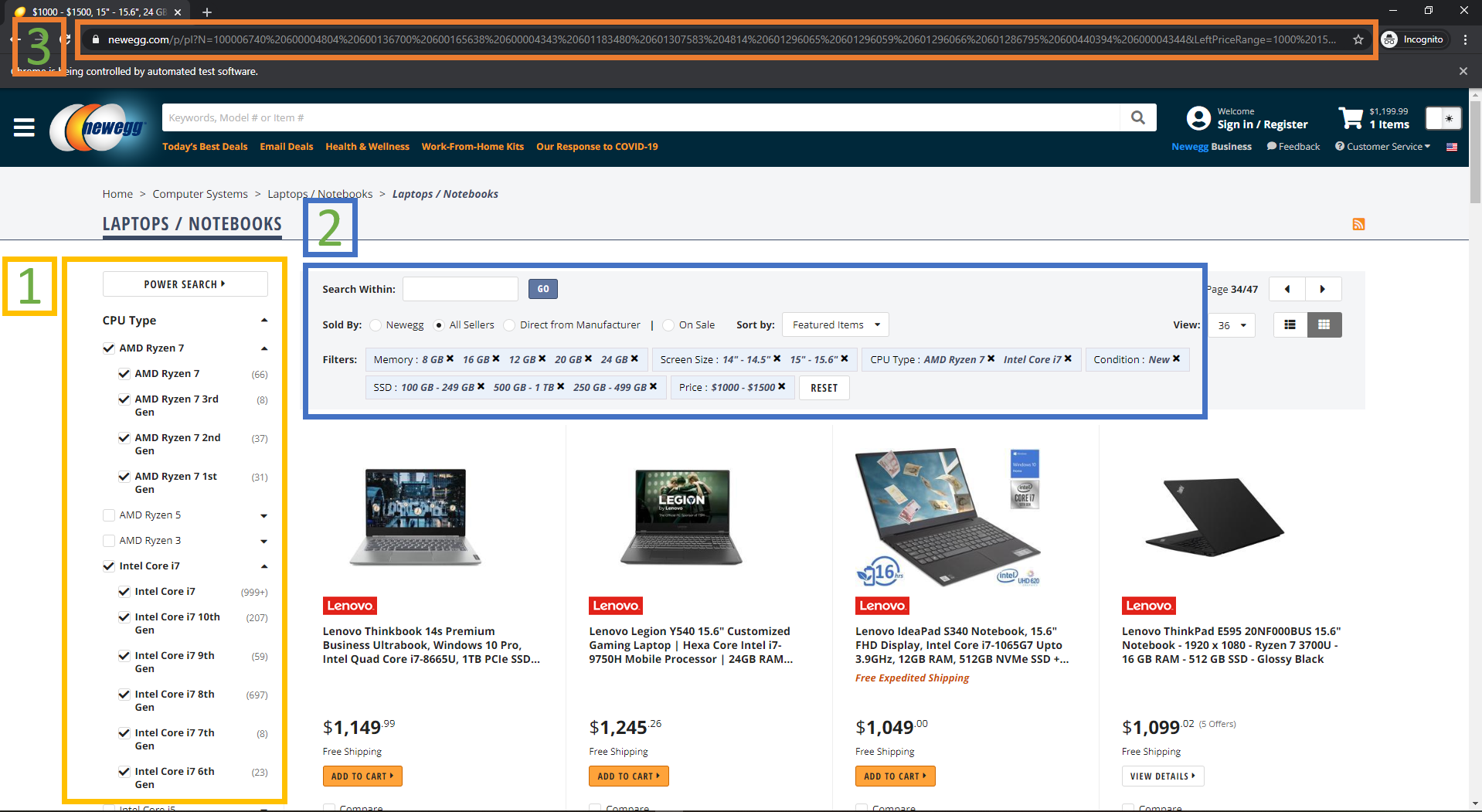Collapse the Intel Core i7 sub-list
Screen dimensions: 1482x812
[x=264, y=566]
